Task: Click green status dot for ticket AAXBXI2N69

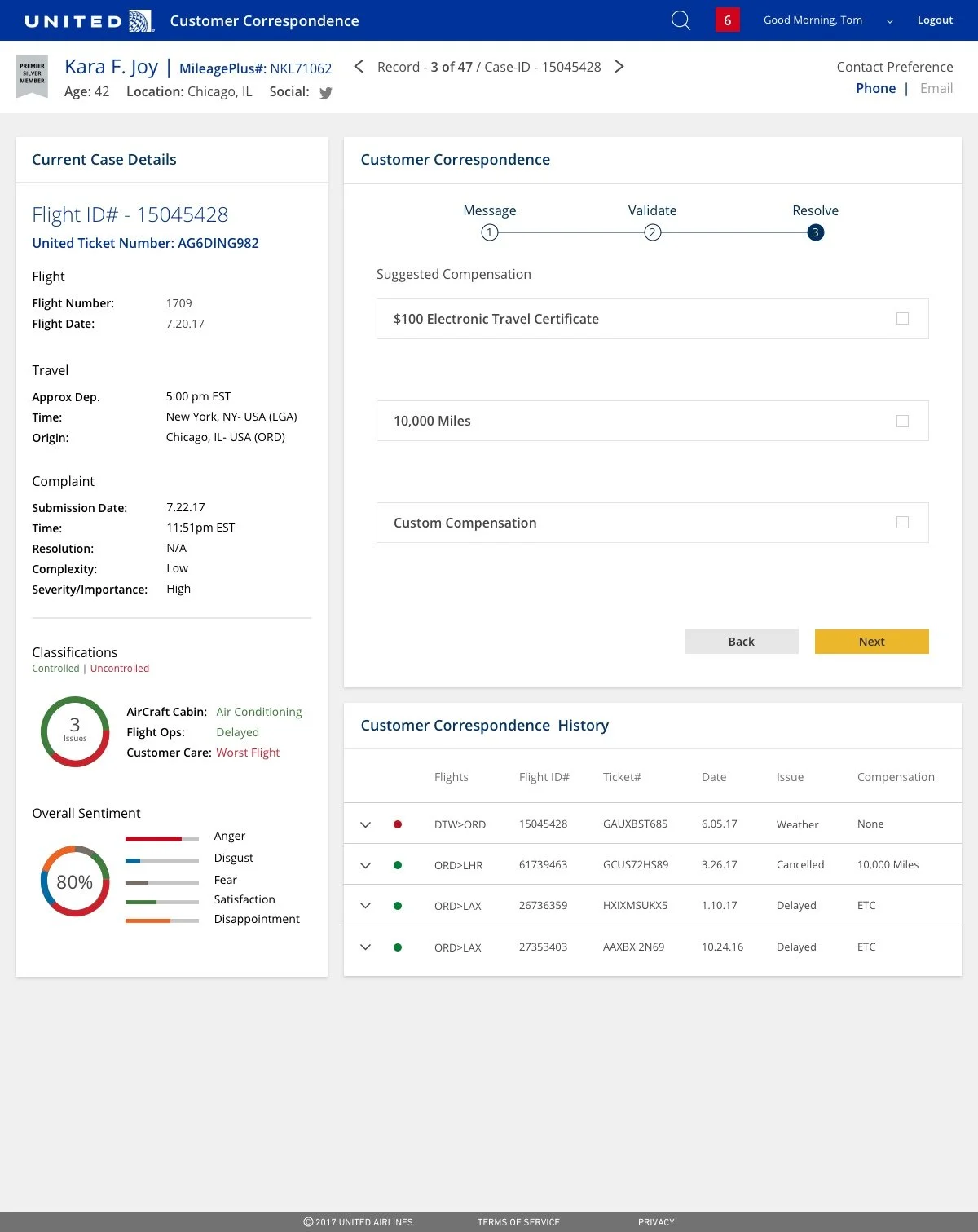Action: pos(398,947)
